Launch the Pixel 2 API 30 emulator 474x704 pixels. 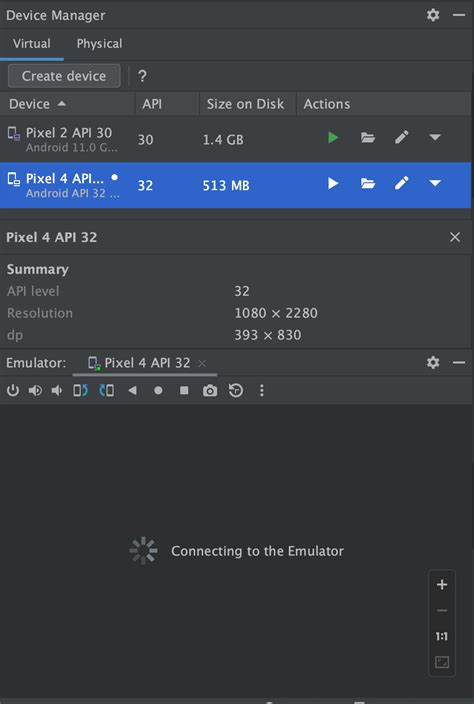click(333, 137)
